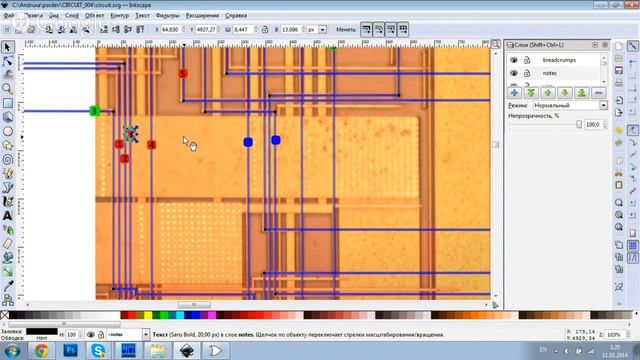Open the blend mode Нормальный dropdown
640x360 pixels.
603,105
